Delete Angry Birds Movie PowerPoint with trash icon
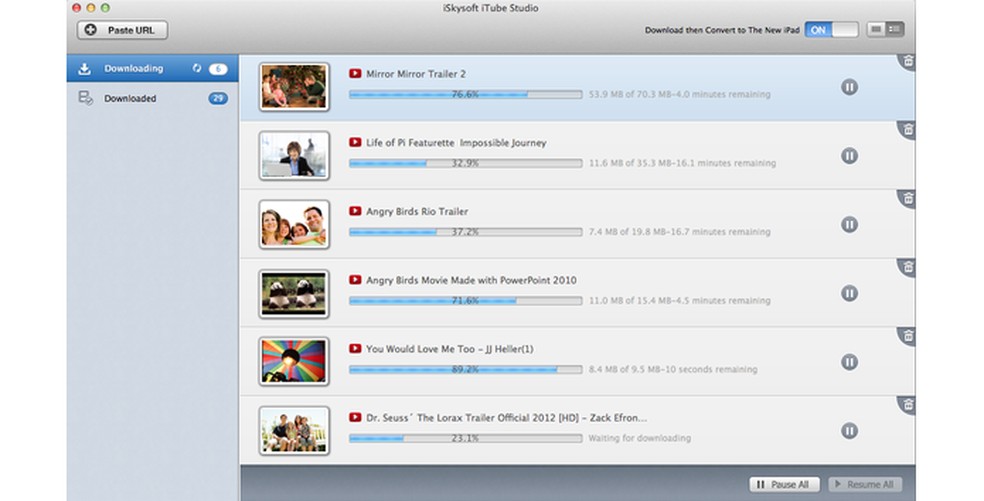This screenshot has height=501, width=984. tap(907, 267)
